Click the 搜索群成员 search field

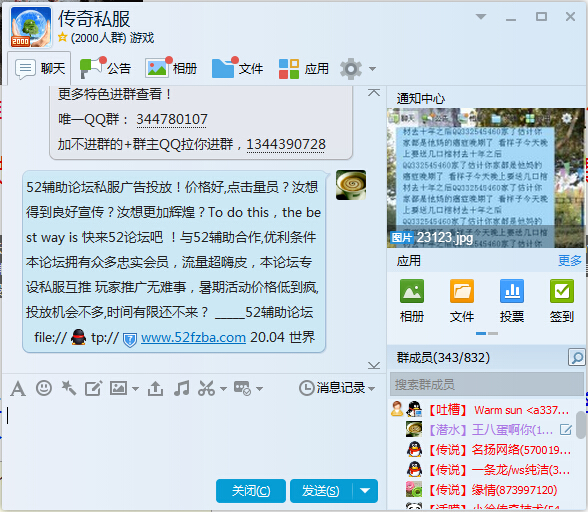(487, 384)
